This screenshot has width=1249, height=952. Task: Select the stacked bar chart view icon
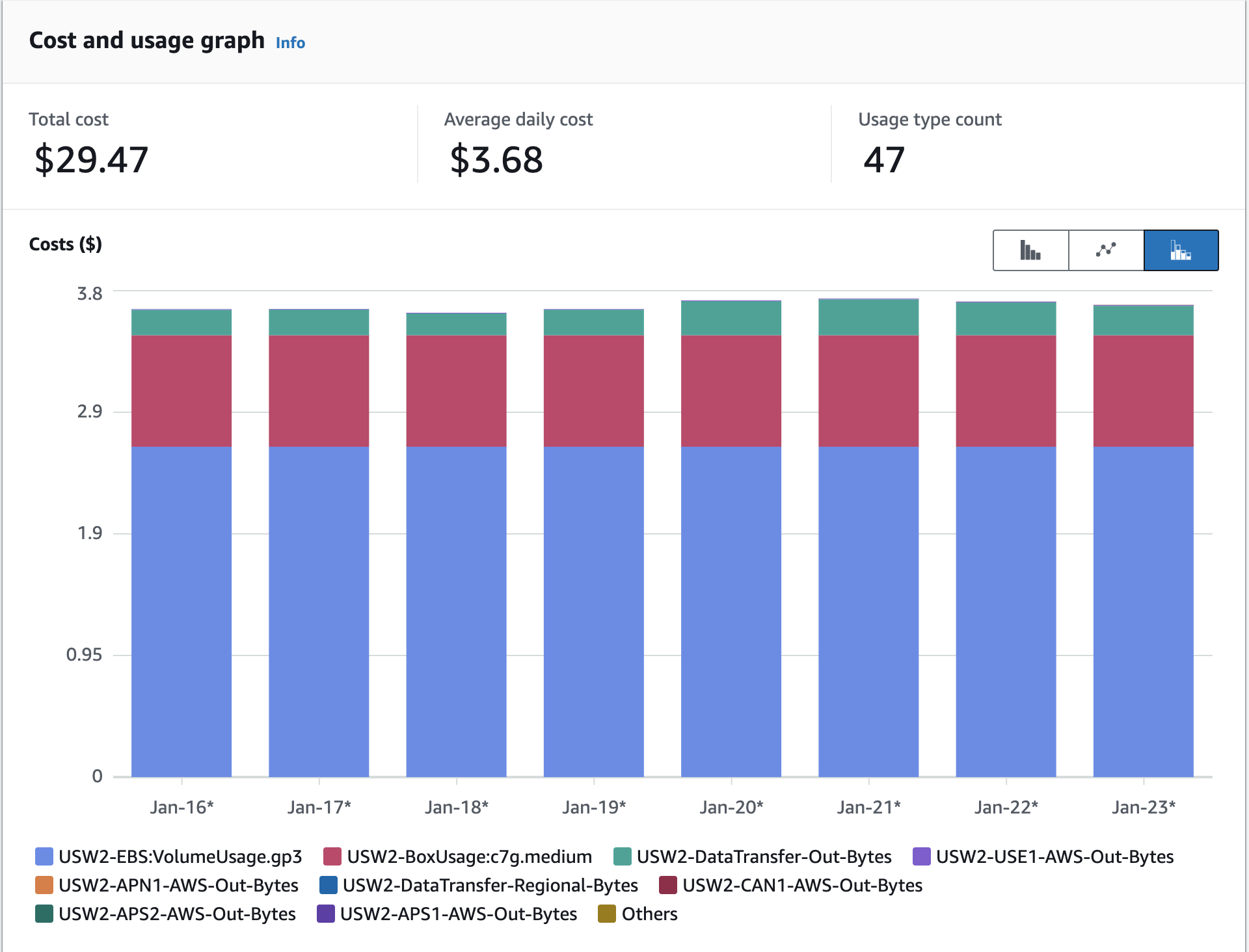click(x=1181, y=250)
